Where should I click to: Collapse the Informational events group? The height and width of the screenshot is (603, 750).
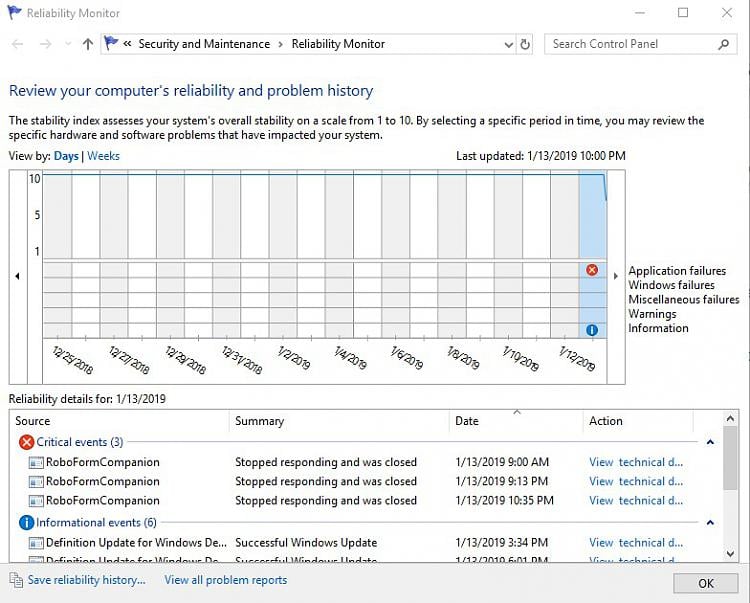710,523
